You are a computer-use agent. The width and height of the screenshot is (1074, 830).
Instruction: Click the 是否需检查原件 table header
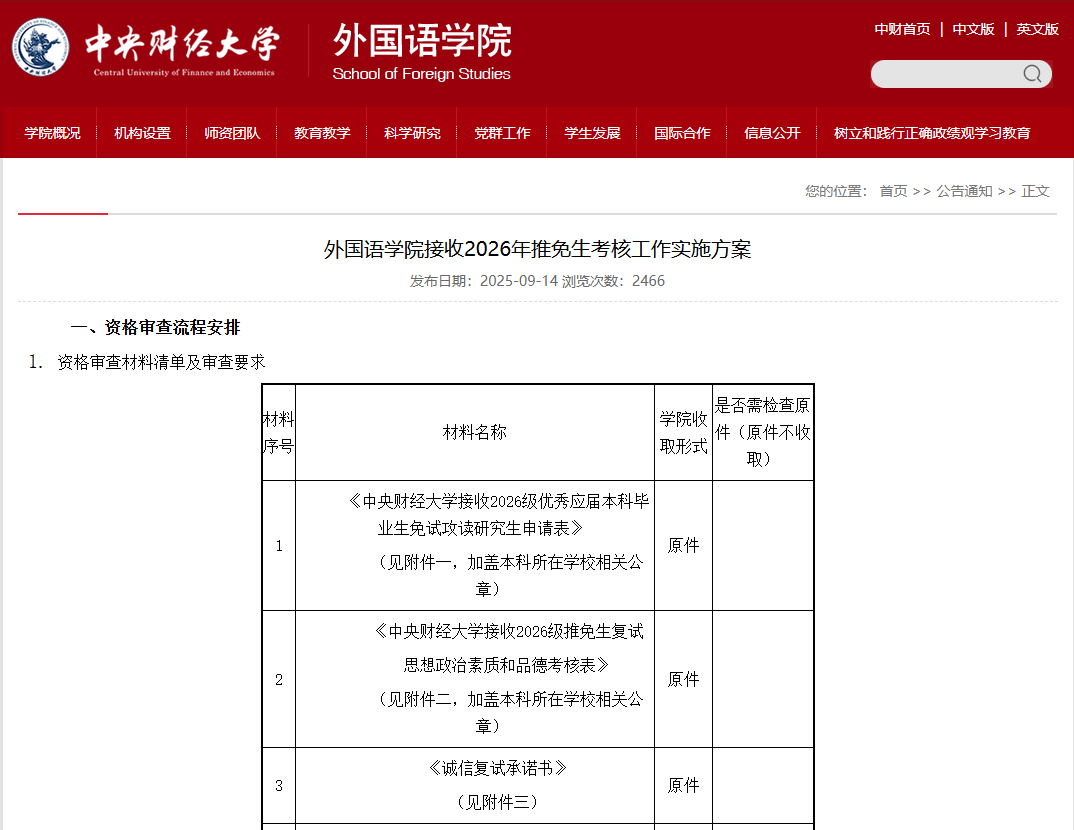(763, 432)
